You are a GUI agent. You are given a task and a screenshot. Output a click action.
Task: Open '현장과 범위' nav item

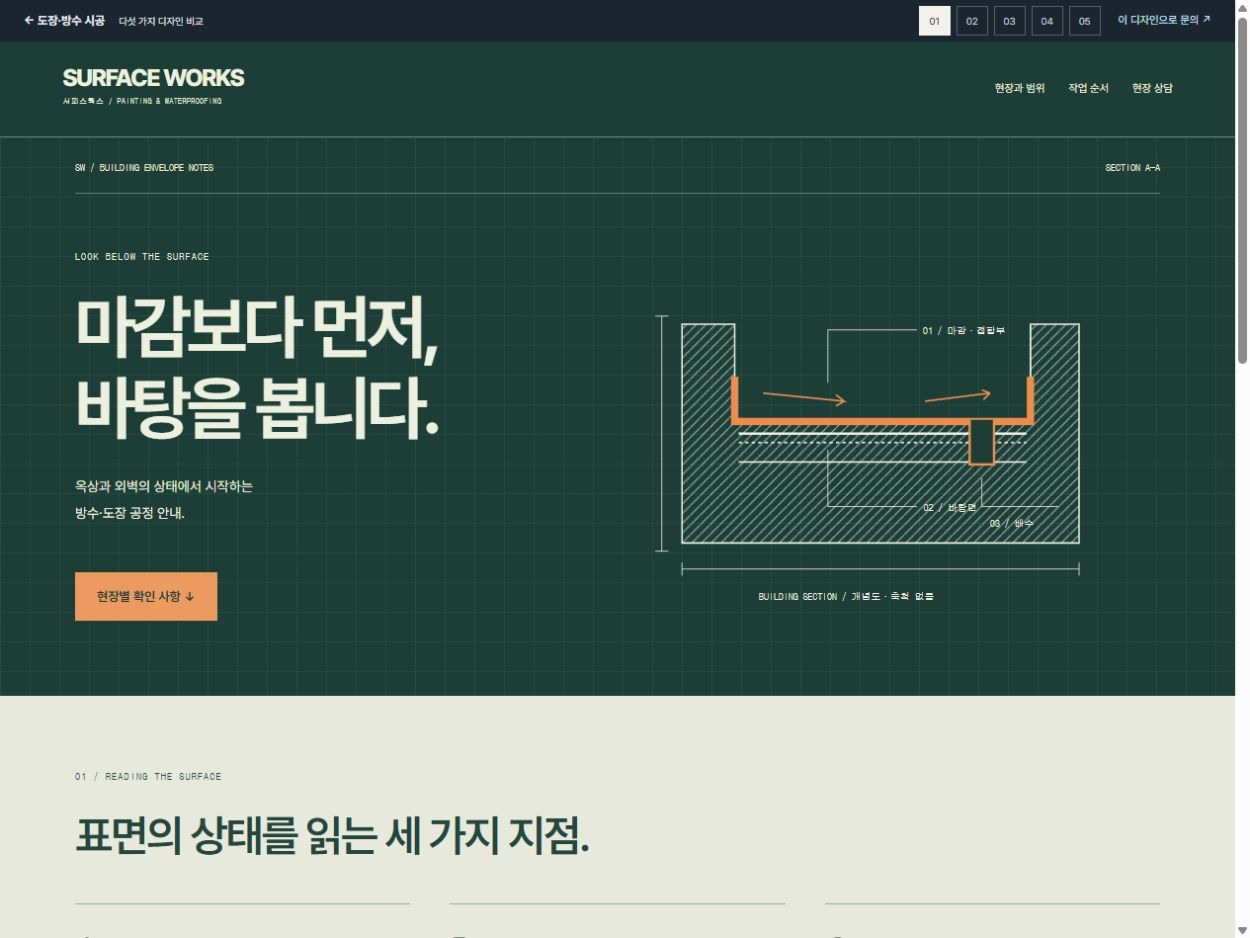click(1020, 88)
